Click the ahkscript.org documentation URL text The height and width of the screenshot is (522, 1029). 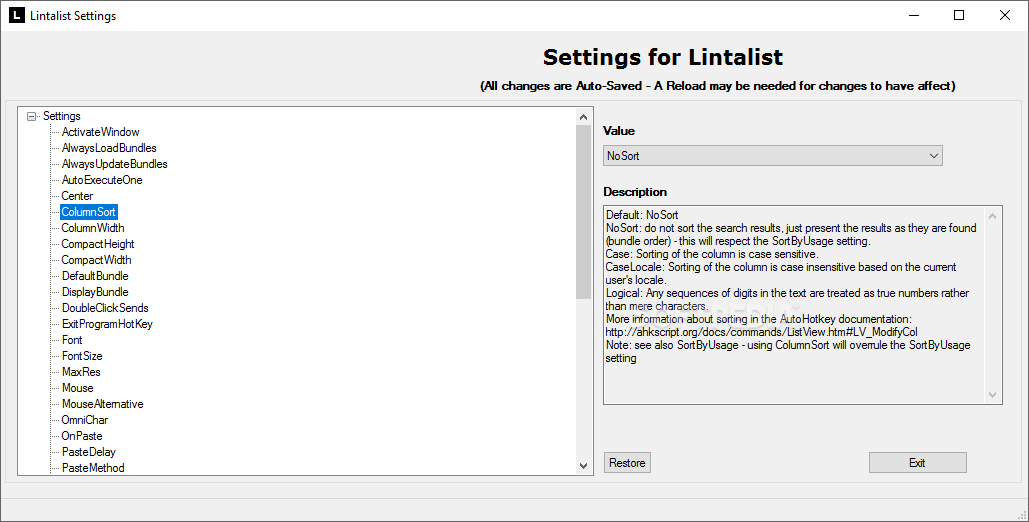click(761, 332)
